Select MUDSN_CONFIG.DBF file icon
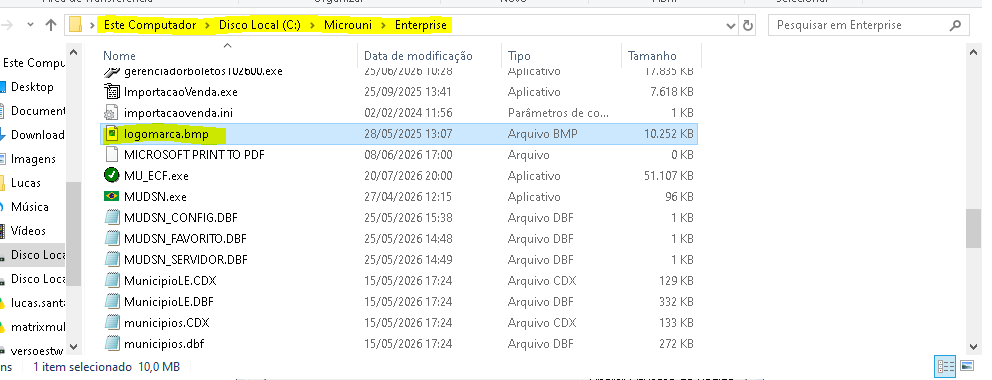992x380 pixels. 112,218
